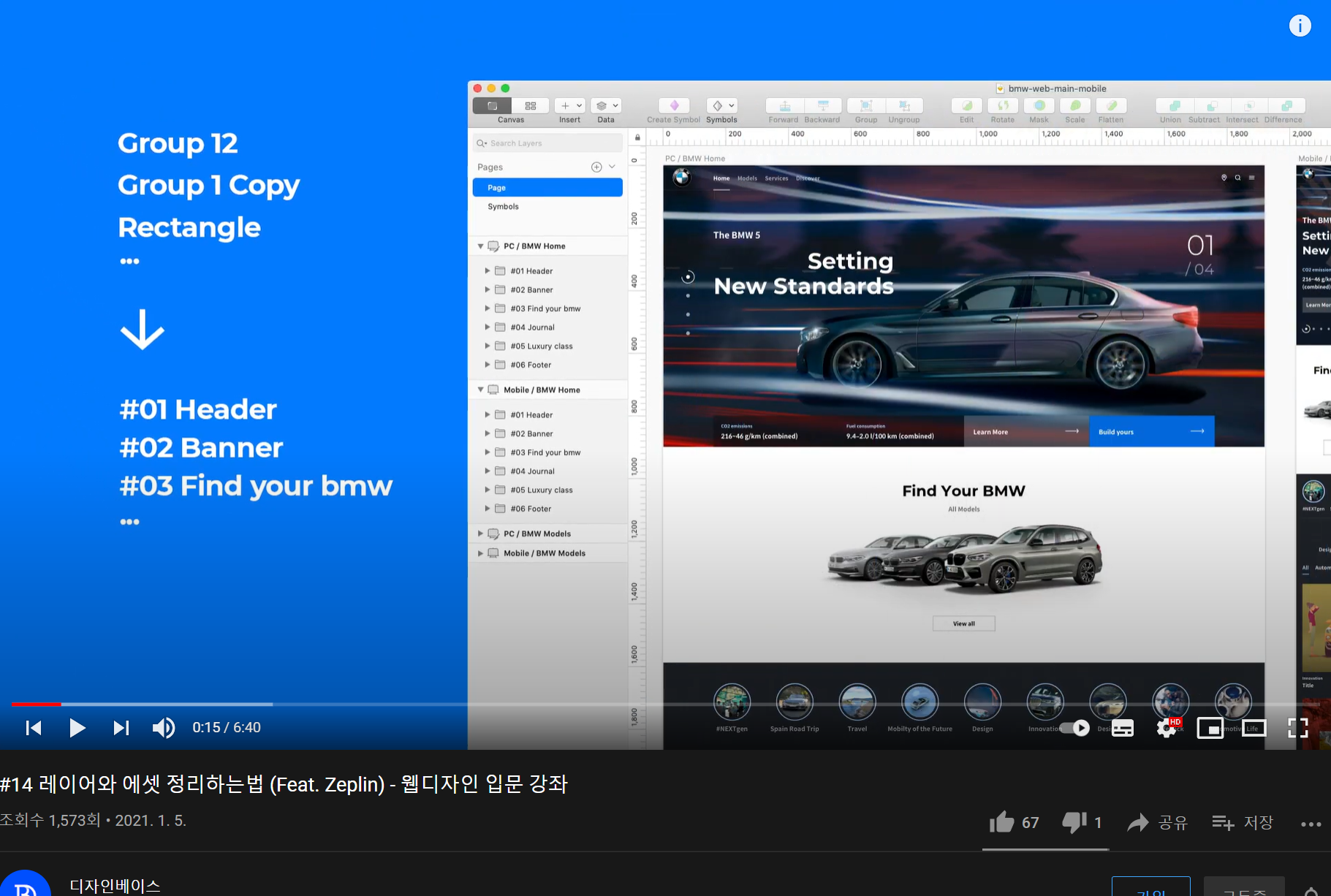Click Services in BMW design nav
This screenshot has height=896, width=1331.
pyautogui.click(x=776, y=178)
